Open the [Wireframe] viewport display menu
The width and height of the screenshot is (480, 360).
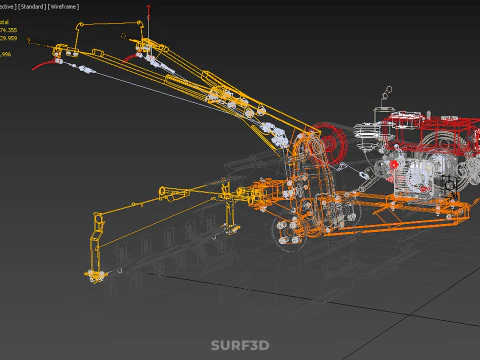coord(64,7)
